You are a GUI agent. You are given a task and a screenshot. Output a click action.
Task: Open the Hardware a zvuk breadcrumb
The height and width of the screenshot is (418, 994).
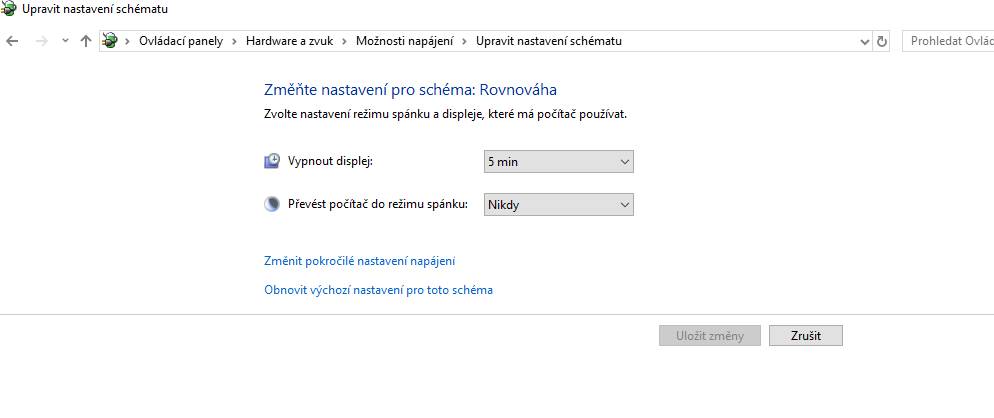289,41
